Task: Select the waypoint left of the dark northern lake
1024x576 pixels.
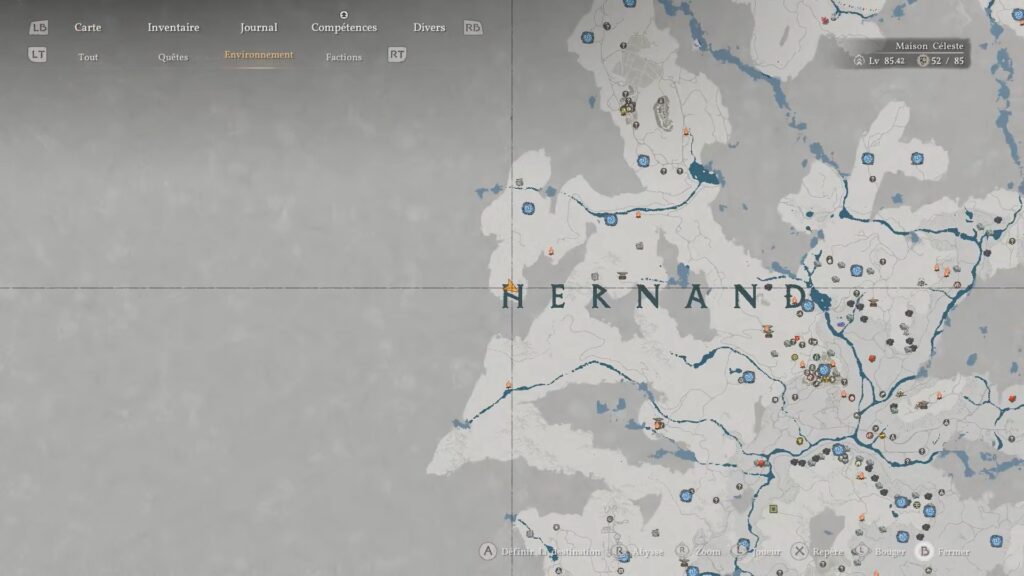Action: (x=643, y=161)
